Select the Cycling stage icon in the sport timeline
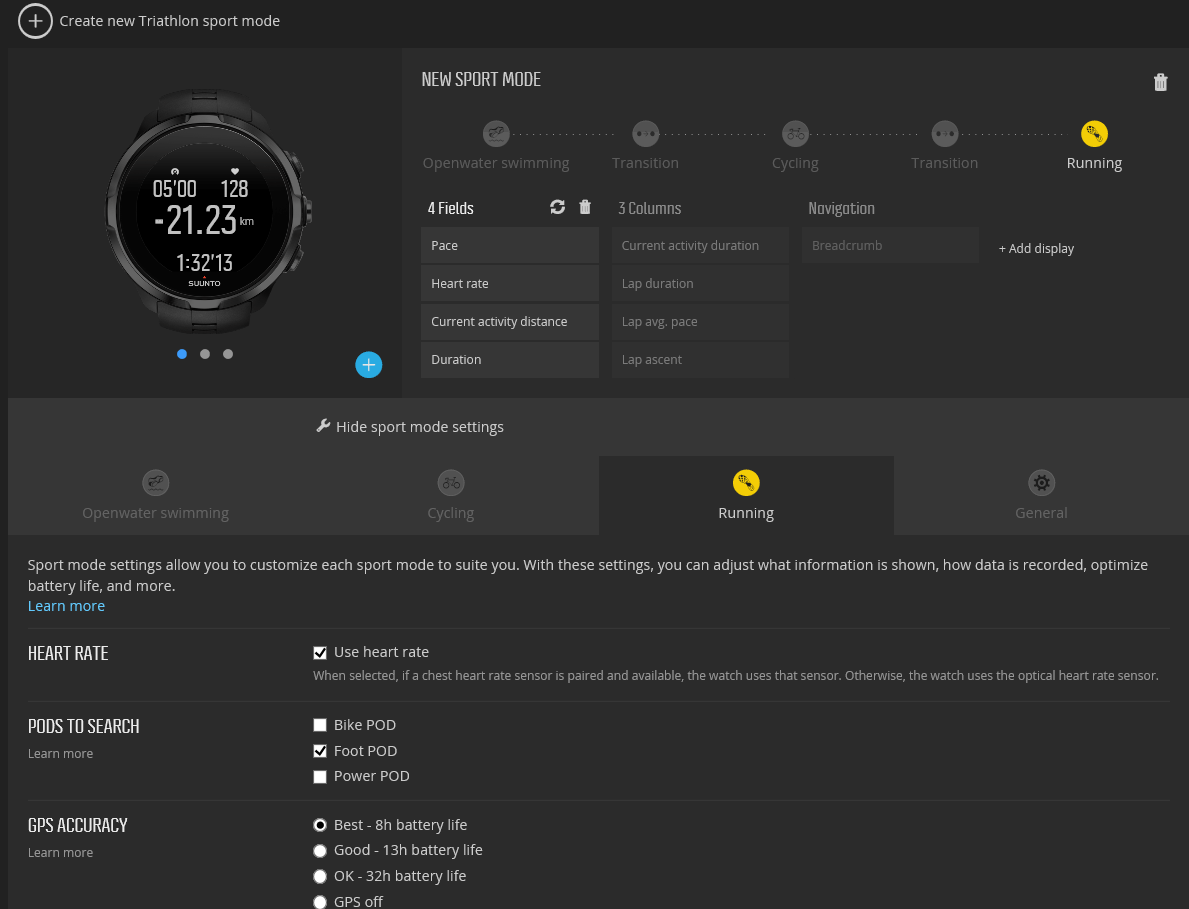 [x=795, y=133]
